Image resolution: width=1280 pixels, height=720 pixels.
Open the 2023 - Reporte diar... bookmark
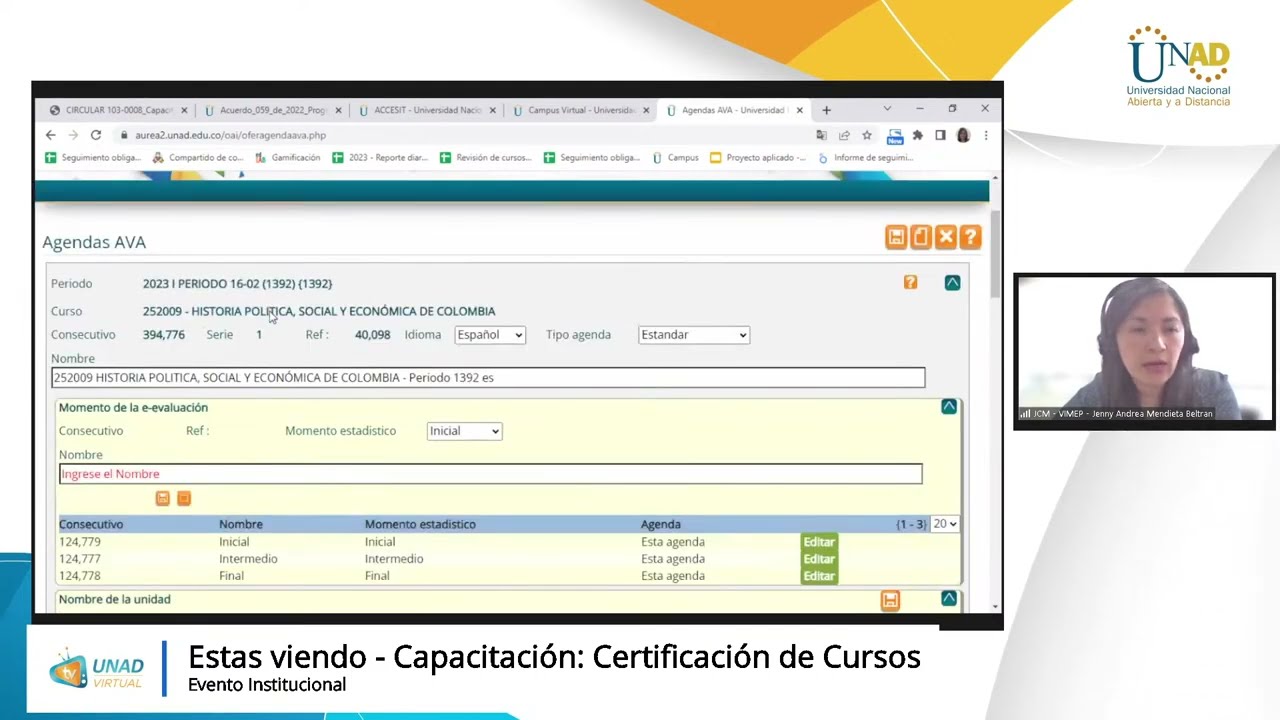[x=380, y=158]
